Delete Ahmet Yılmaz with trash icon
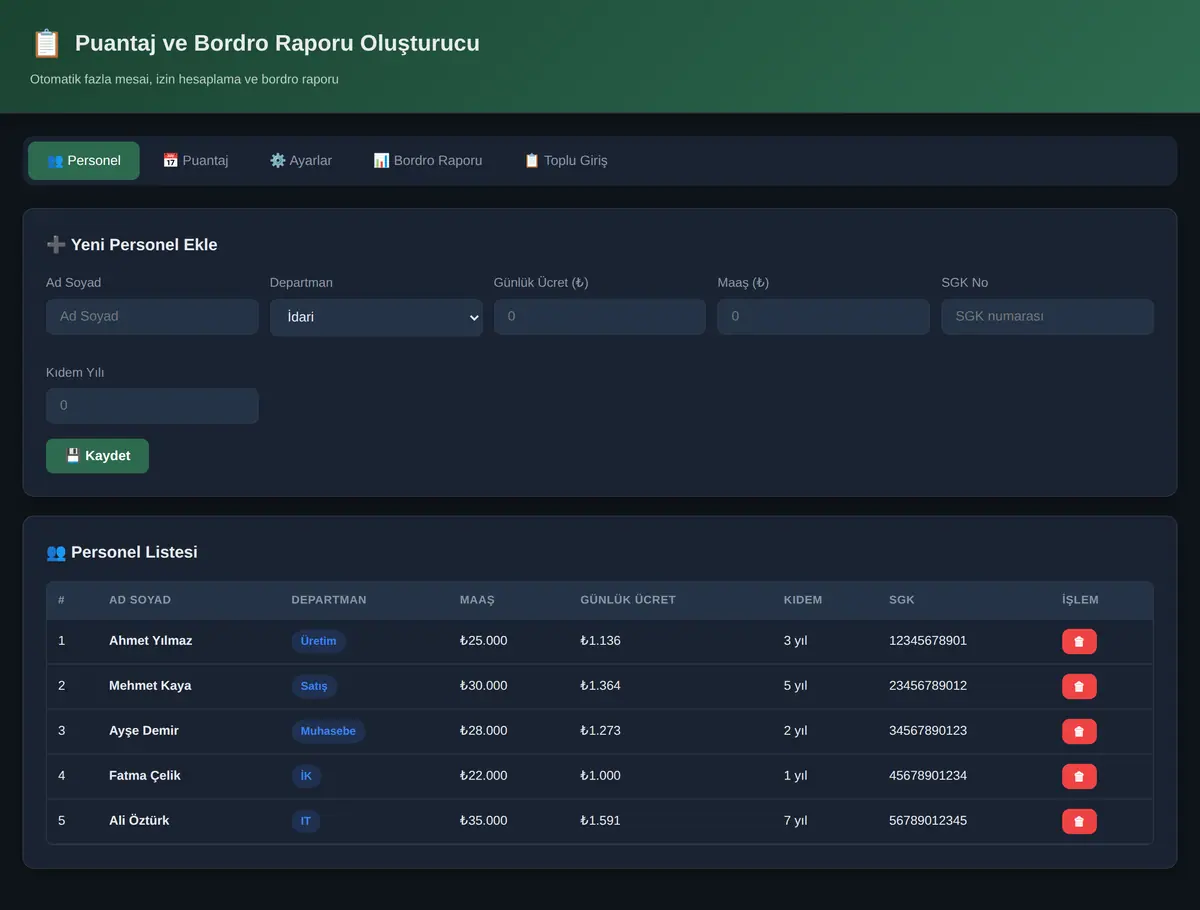Viewport: 1200px width, 910px height. (x=1079, y=641)
